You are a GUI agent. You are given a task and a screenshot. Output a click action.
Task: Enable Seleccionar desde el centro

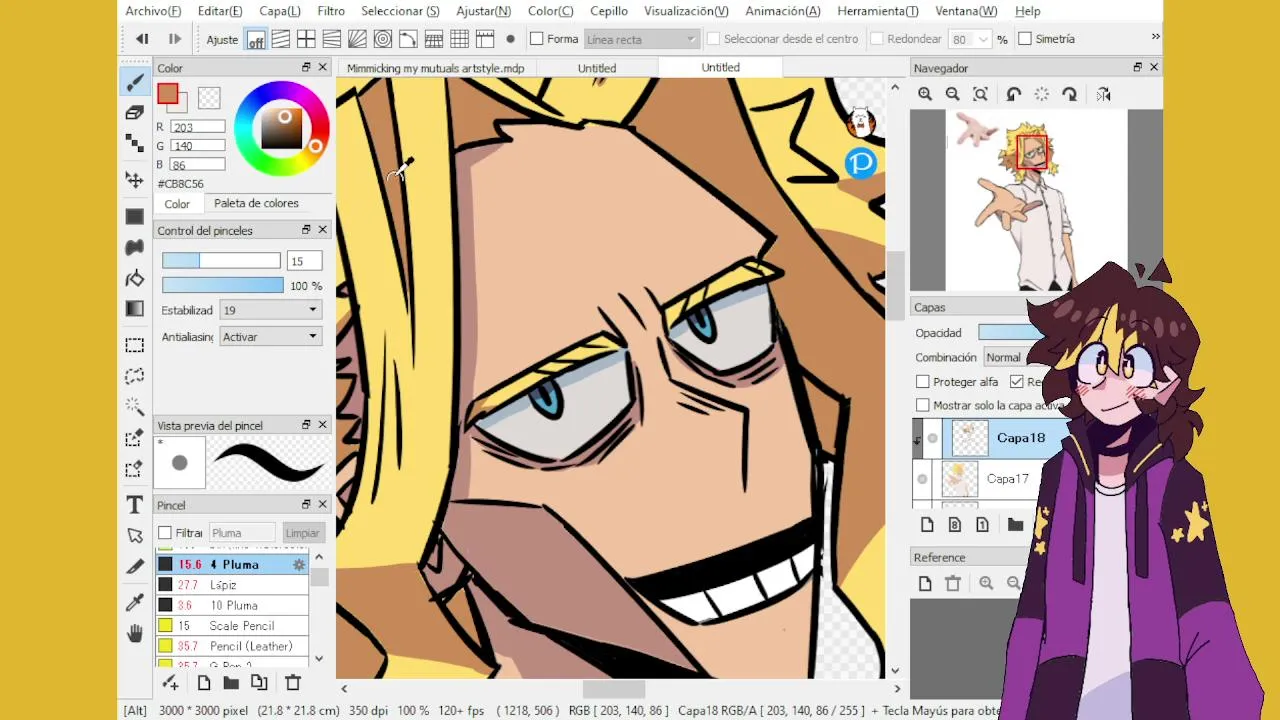tap(713, 39)
